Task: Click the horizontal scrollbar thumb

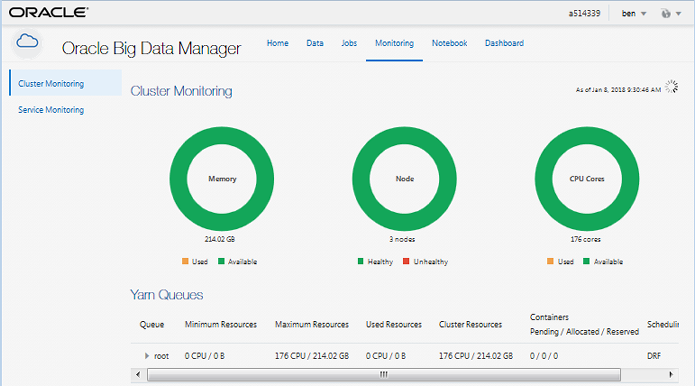Action: coord(384,375)
